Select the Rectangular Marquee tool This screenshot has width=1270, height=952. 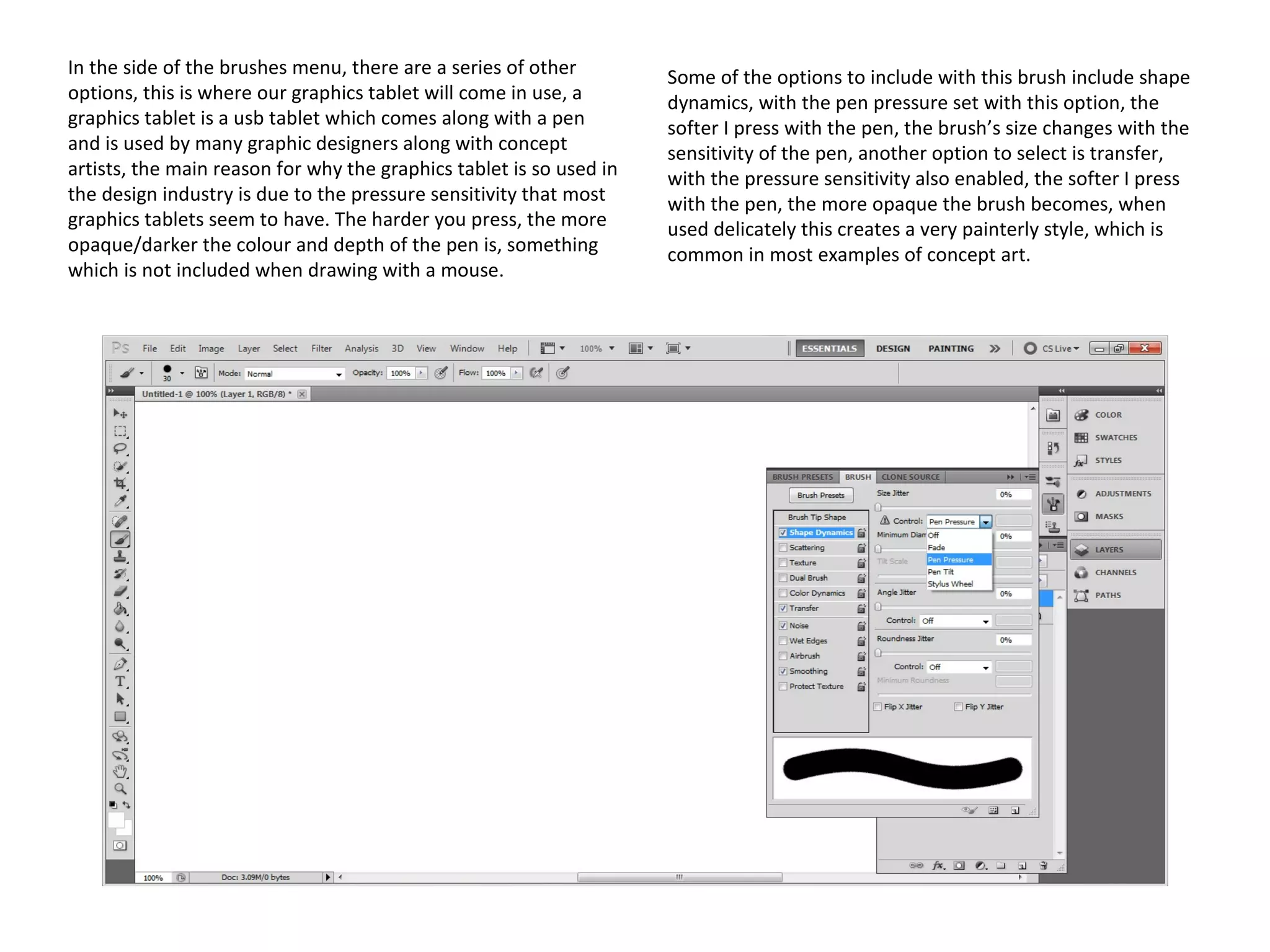click(120, 431)
